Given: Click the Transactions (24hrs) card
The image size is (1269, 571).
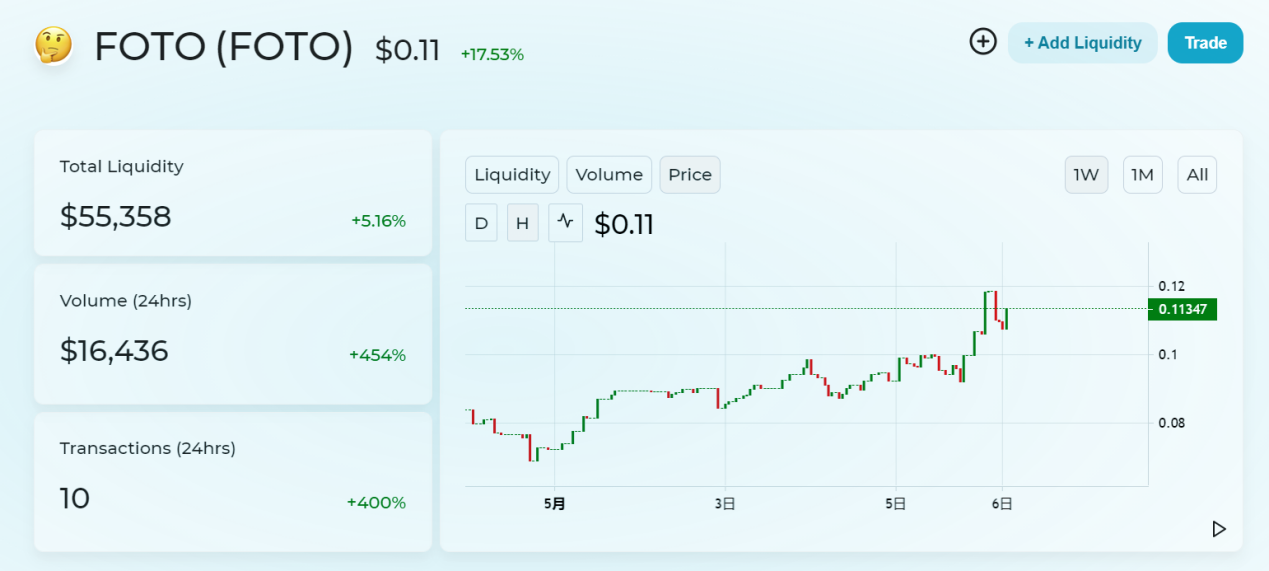Looking at the screenshot, I should 233,481.
